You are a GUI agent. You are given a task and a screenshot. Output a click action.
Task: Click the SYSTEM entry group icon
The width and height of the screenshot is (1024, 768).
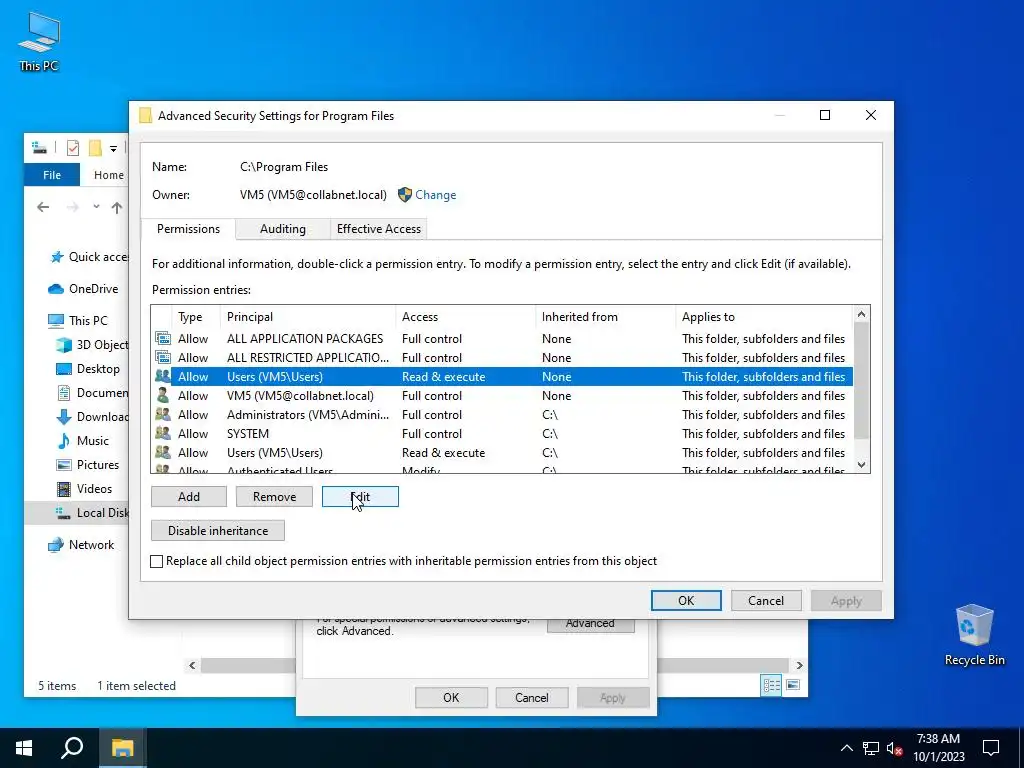point(163,433)
